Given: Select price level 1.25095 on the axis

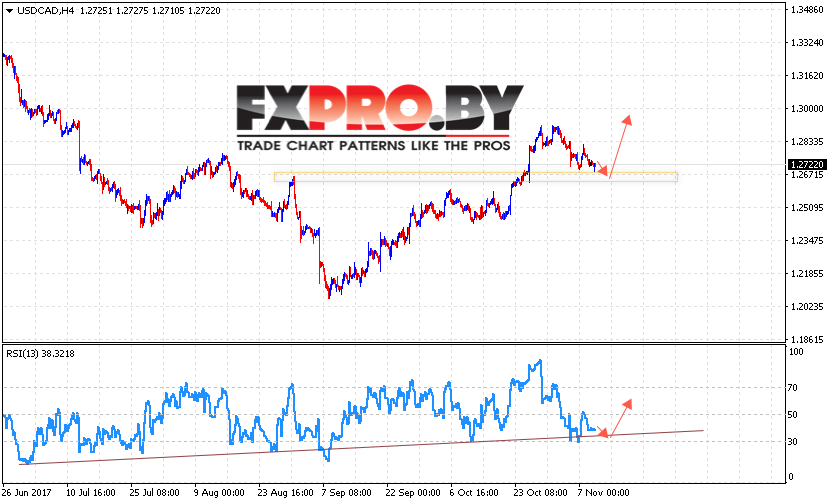Looking at the screenshot, I should point(807,208).
